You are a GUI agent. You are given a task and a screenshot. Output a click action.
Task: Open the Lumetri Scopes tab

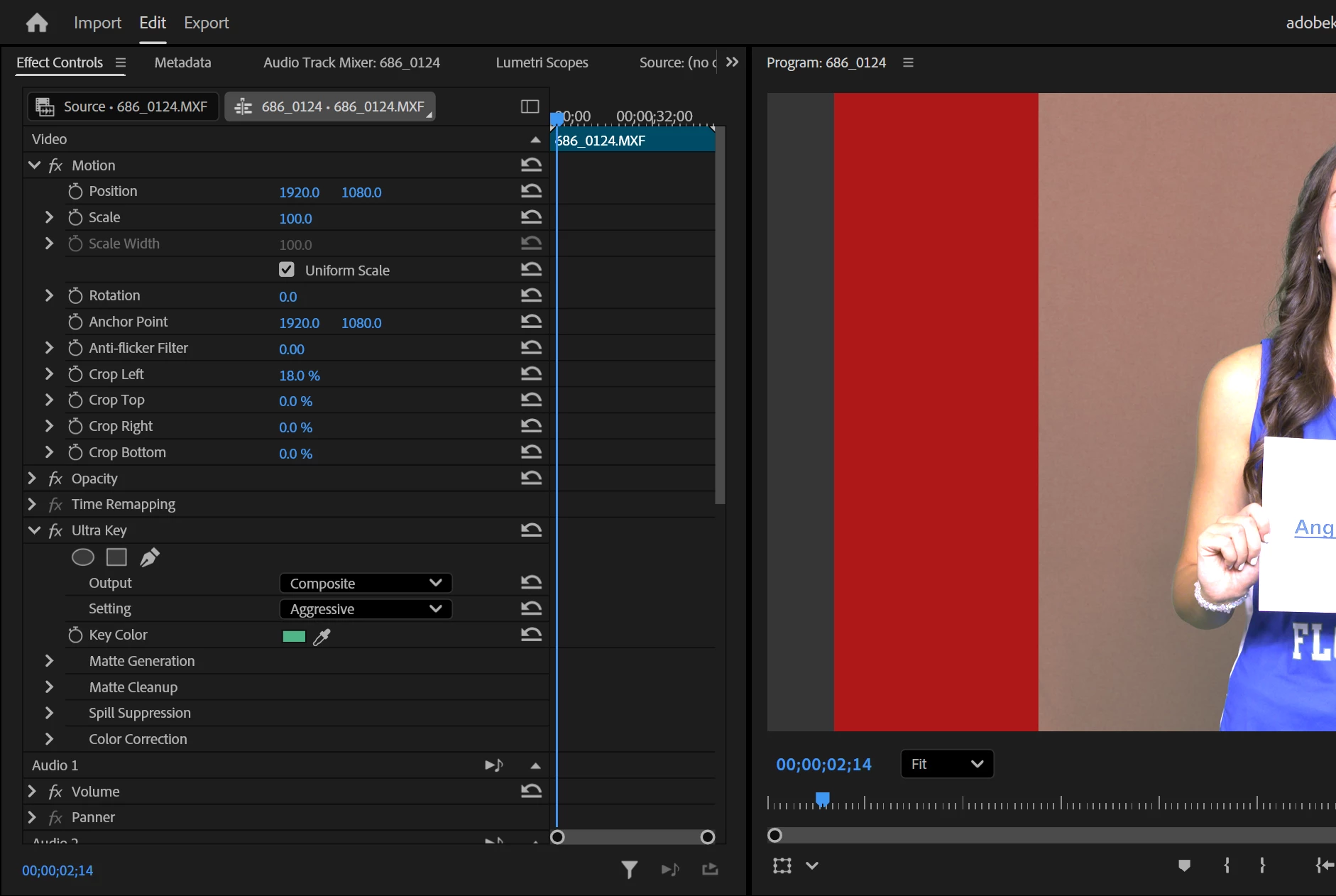(x=542, y=62)
